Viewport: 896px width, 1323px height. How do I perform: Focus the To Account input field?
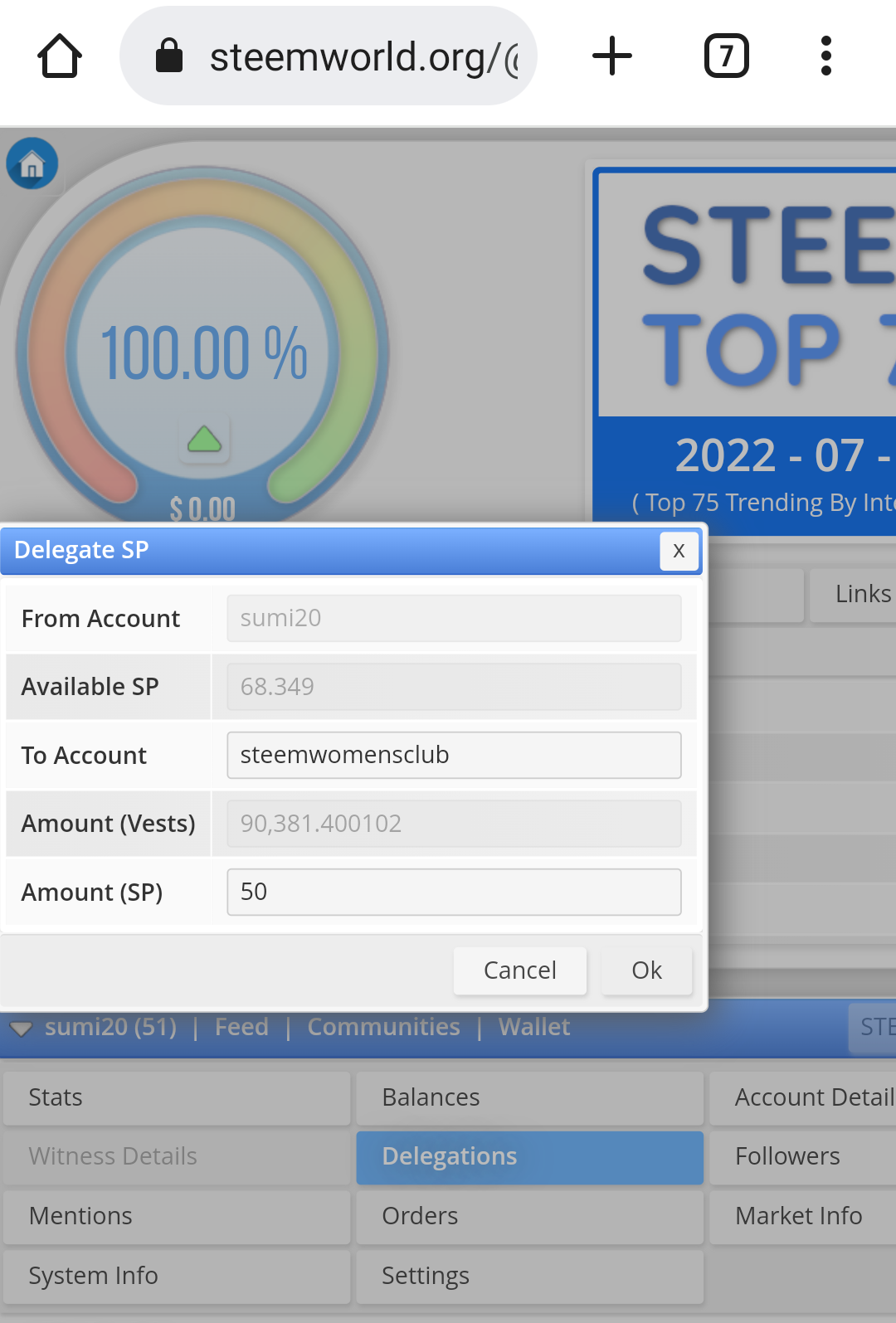coord(454,755)
